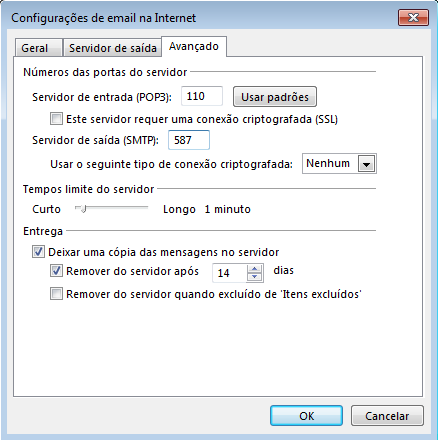The width and height of the screenshot is (438, 440).
Task: Click the days field showing 14
Action: [230, 273]
